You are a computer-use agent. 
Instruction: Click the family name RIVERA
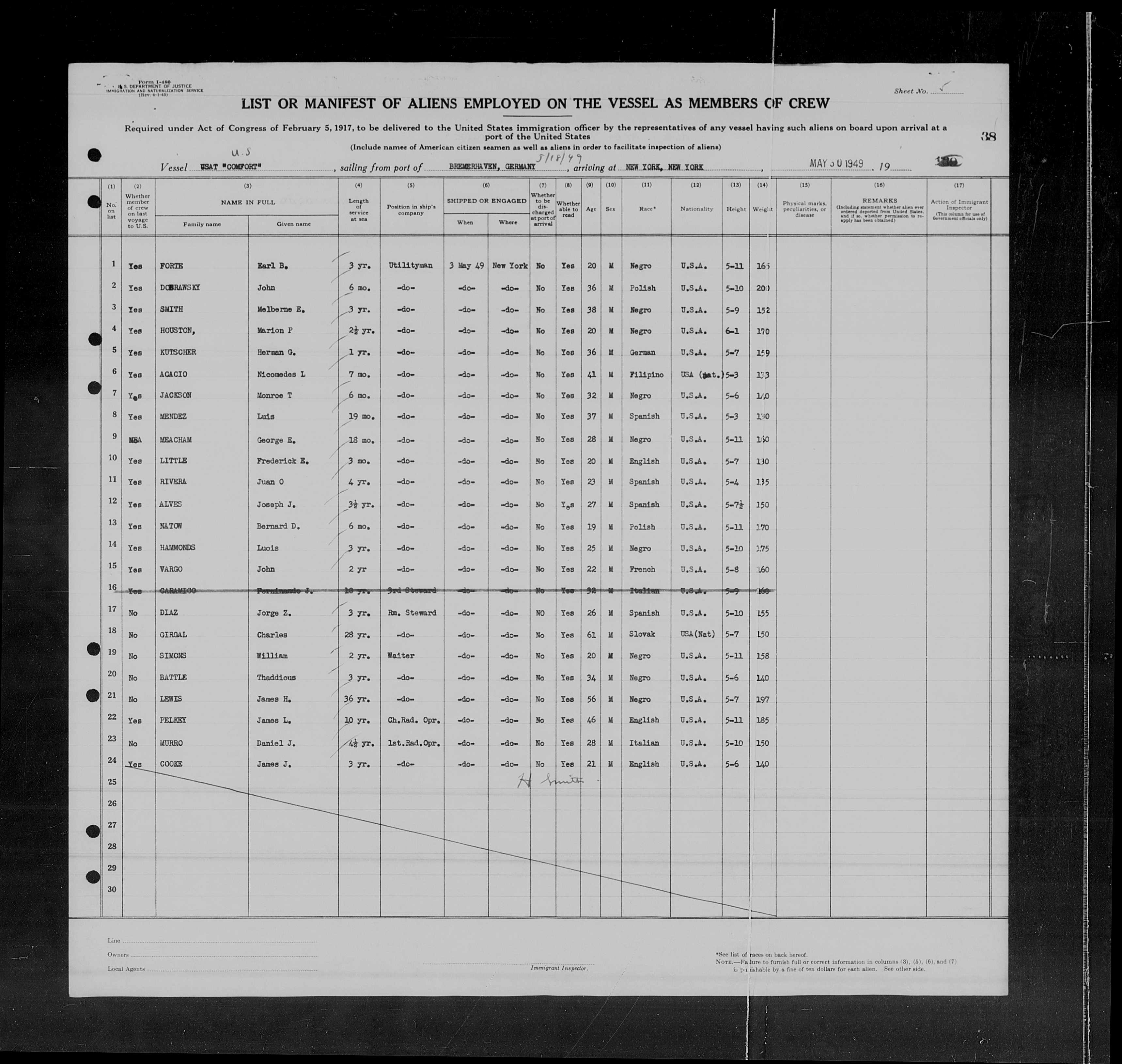(x=174, y=482)
